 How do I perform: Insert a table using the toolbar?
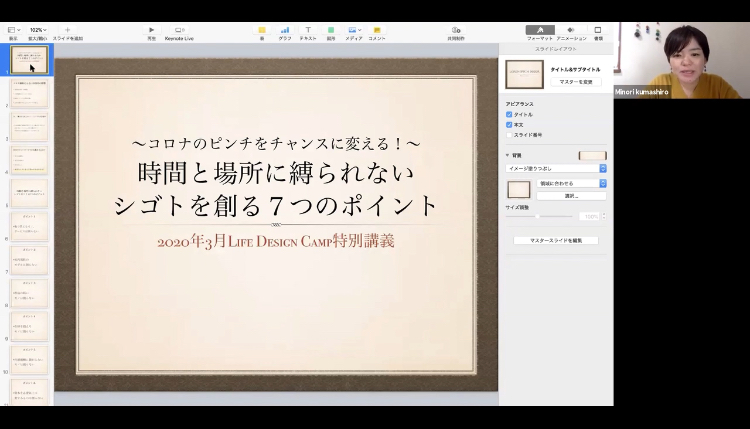pos(262,30)
